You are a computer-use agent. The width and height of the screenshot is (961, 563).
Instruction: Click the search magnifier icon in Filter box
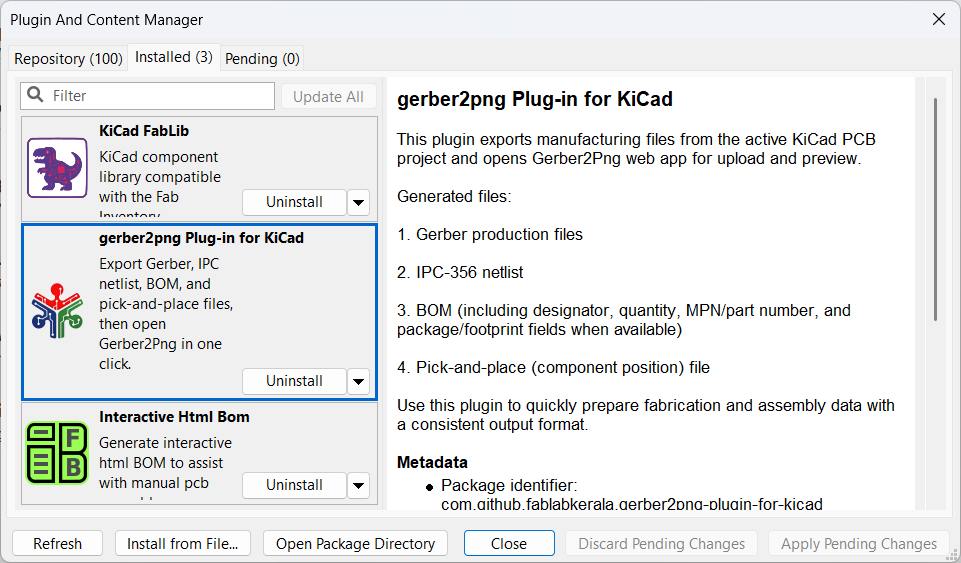(36, 95)
